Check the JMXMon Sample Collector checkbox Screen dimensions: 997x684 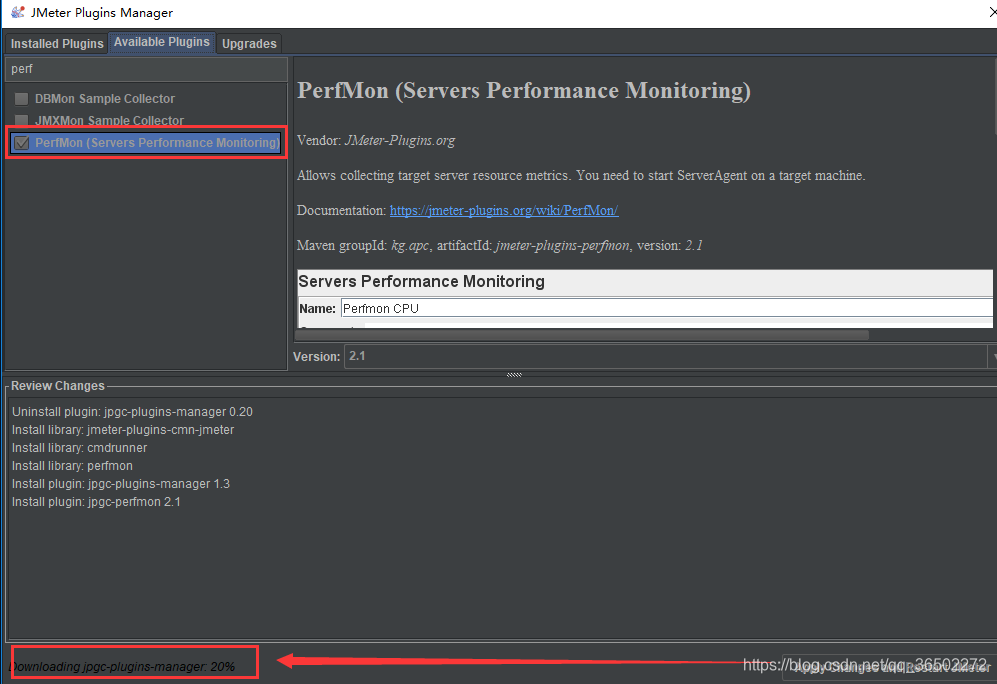click(x=22, y=120)
